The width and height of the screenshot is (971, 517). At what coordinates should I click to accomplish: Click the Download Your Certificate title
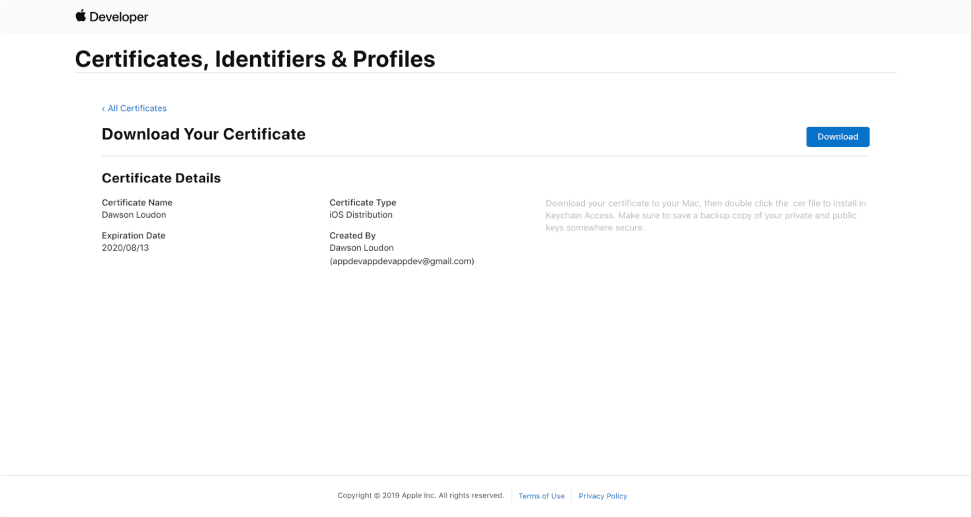coord(203,134)
